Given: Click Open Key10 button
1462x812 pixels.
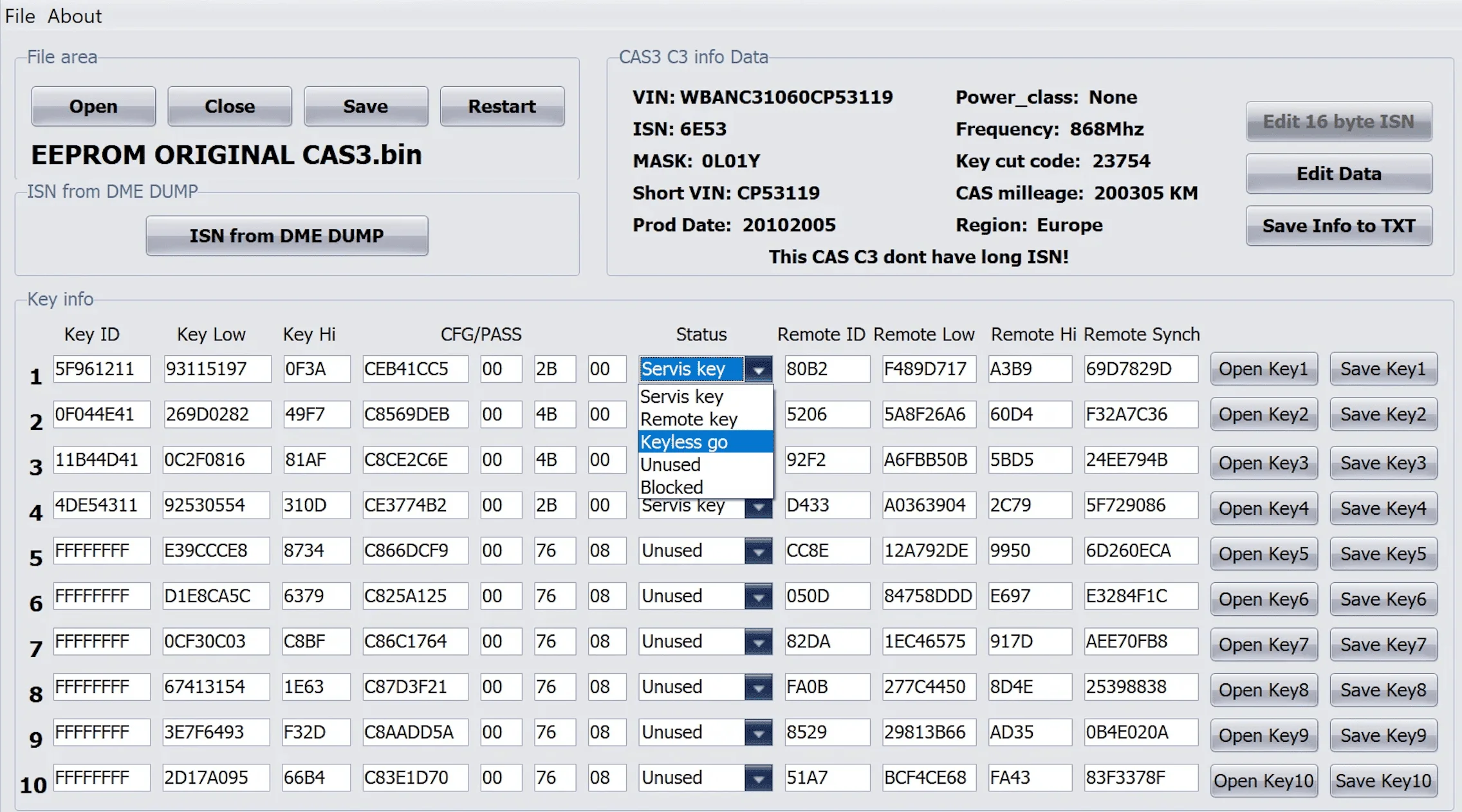Looking at the screenshot, I should click(1264, 780).
